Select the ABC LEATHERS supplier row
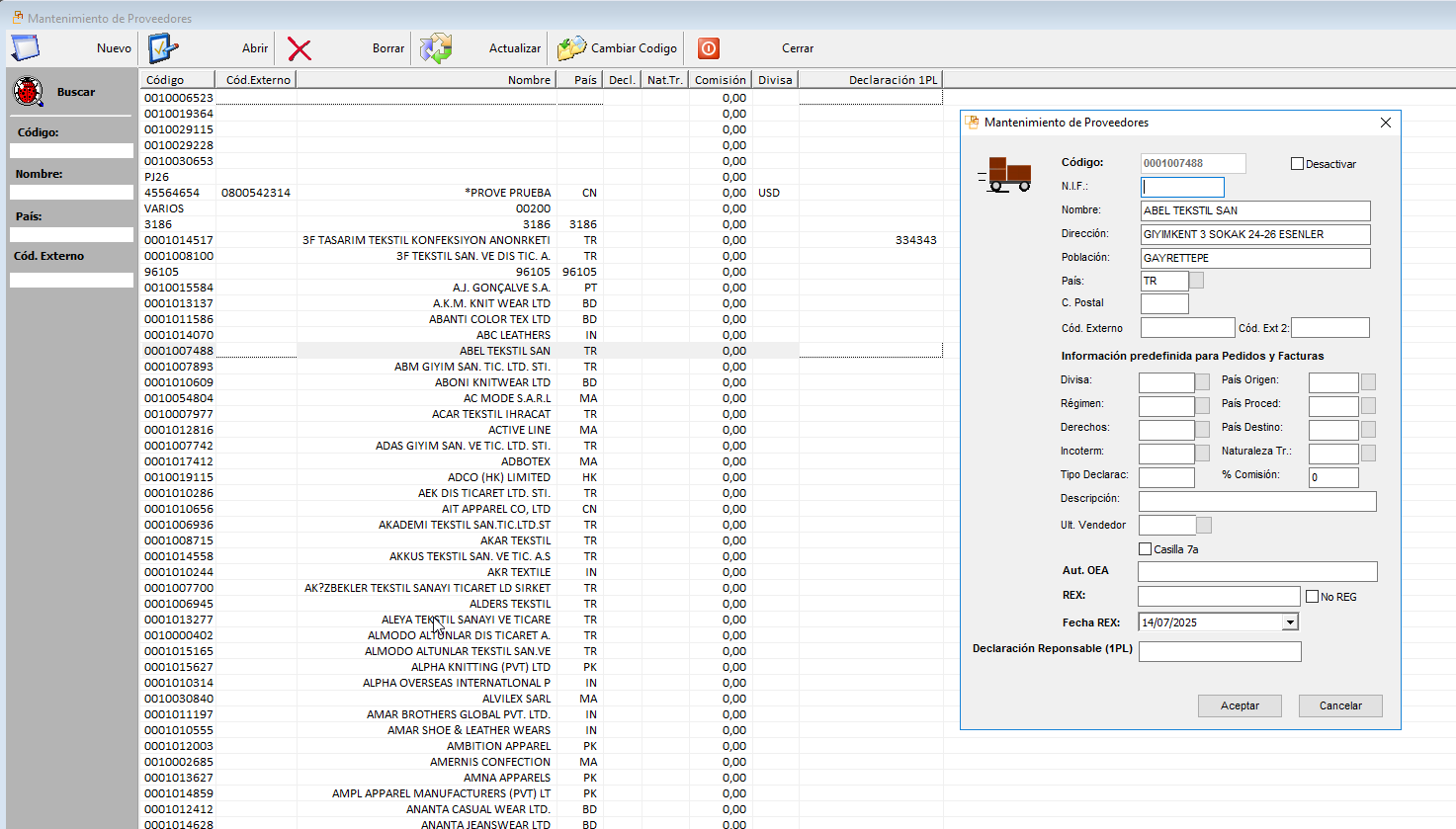Viewport: 1456px width, 829px height. pyautogui.click(x=512, y=335)
